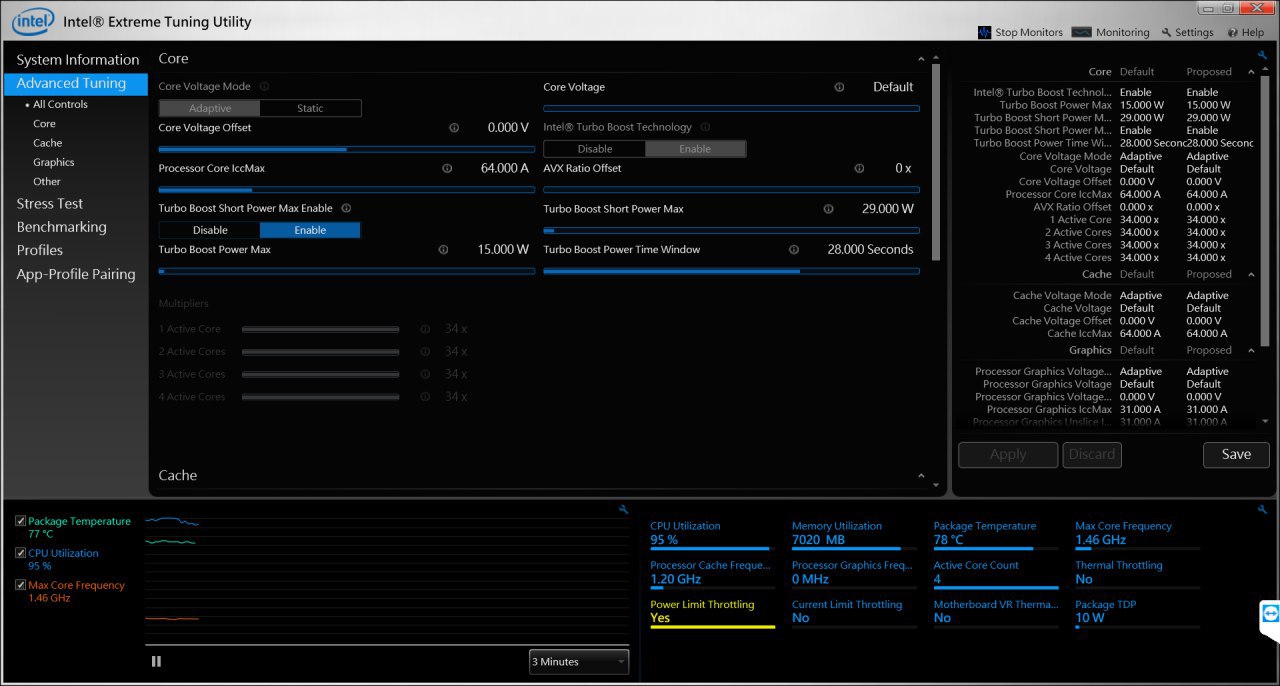Select Static core voltage mode
This screenshot has width=1280, height=686.
tap(310, 108)
